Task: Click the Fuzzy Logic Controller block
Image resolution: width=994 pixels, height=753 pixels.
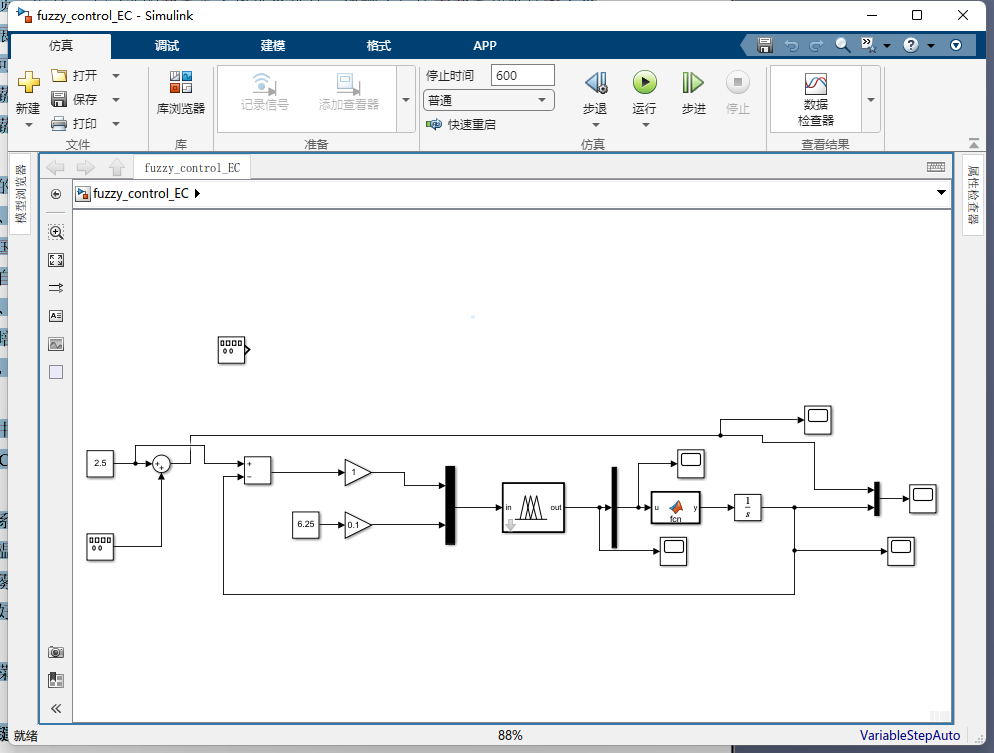Action: [x=533, y=508]
